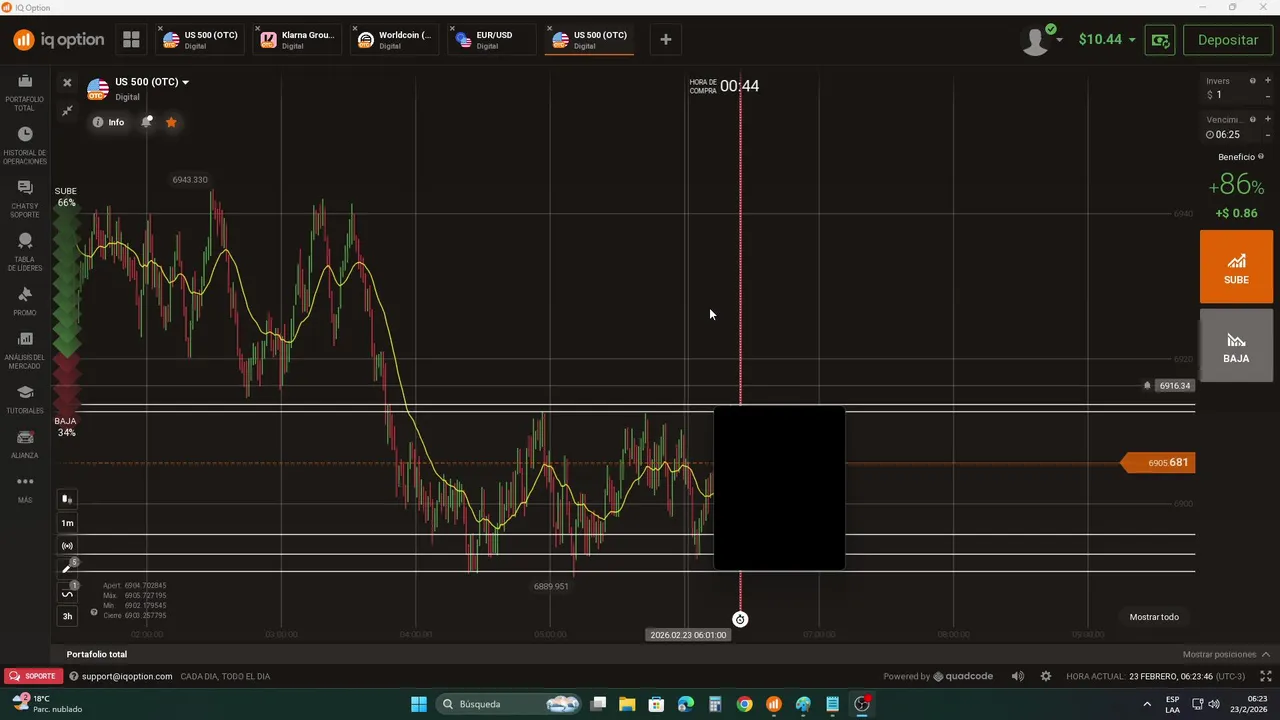1280x720 pixels.
Task: Toggle fullscreen mode icon
Action: [x=1265, y=676]
